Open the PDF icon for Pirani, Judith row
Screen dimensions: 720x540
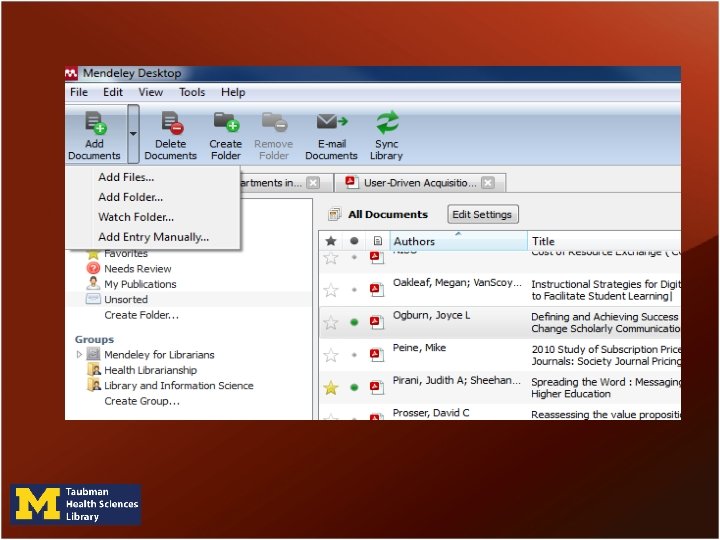tap(377, 388)
